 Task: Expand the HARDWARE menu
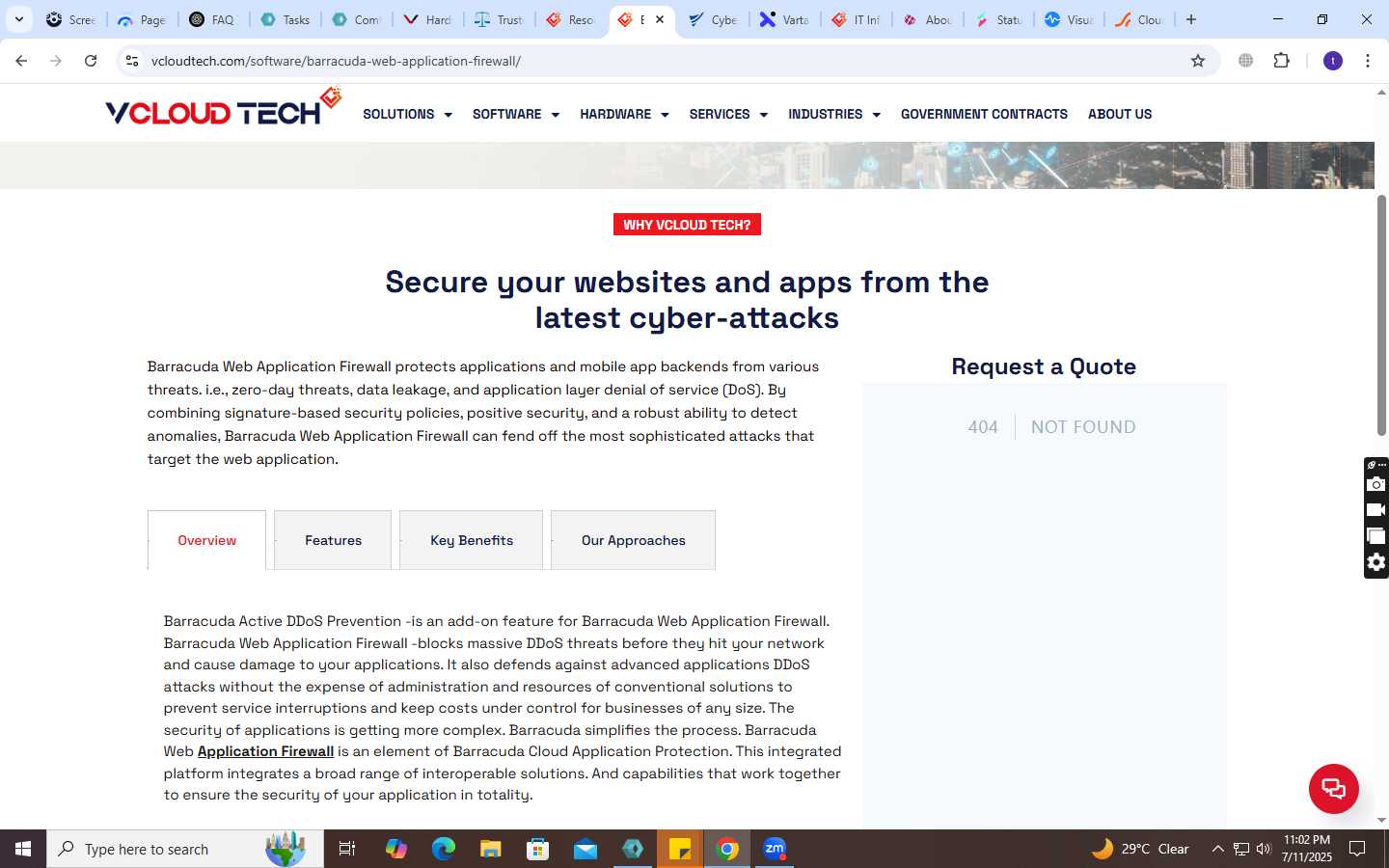(624, 114)
